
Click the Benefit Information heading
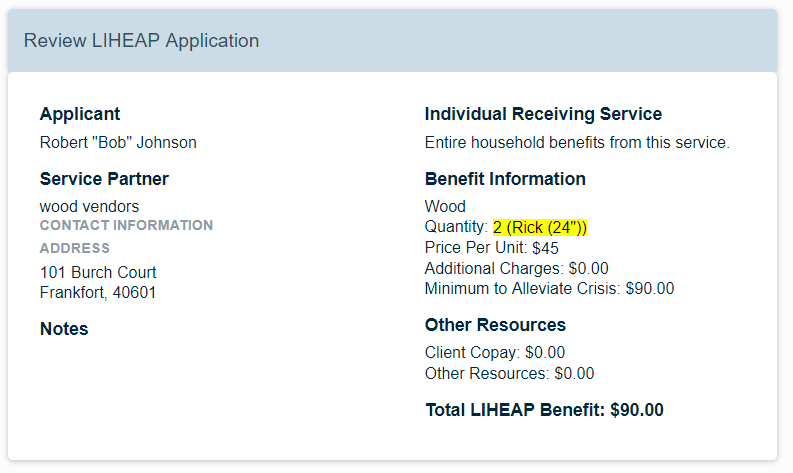[505, 179]
